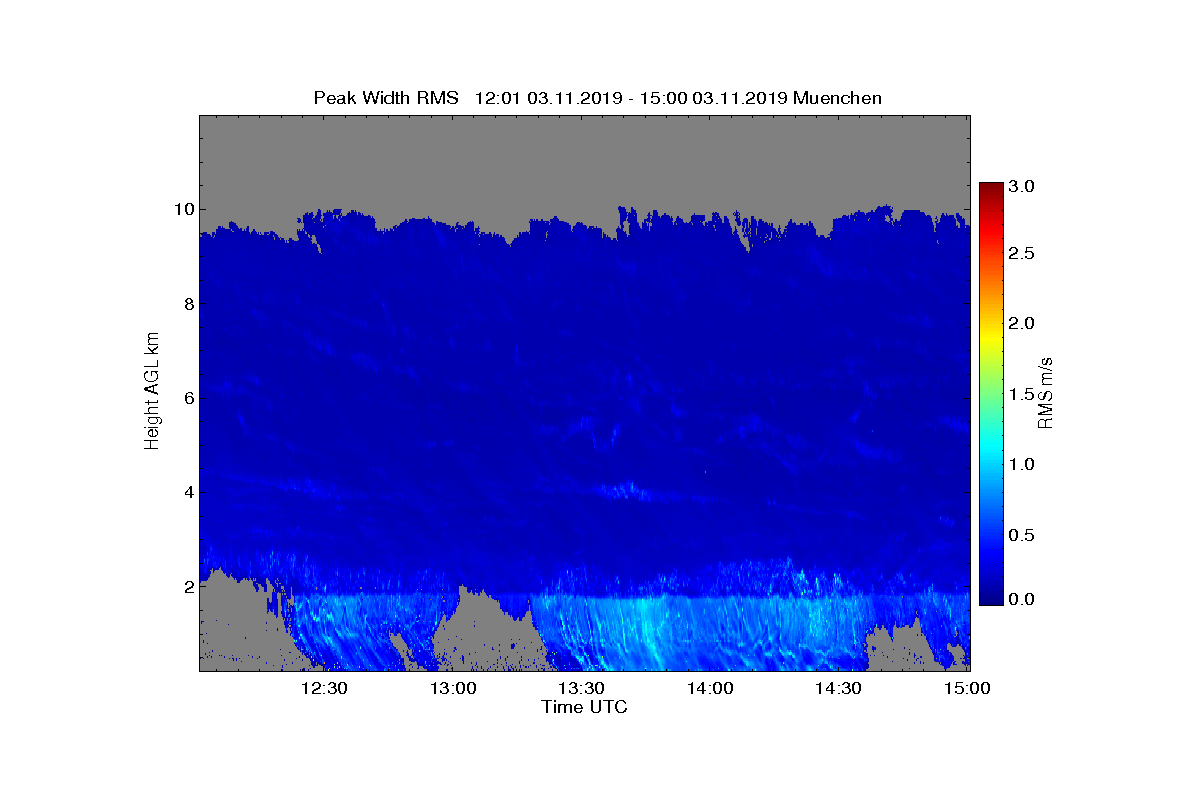1200x800 pixels.
Task: Click the colorbar value 2.5
Action: point(1021,254)
